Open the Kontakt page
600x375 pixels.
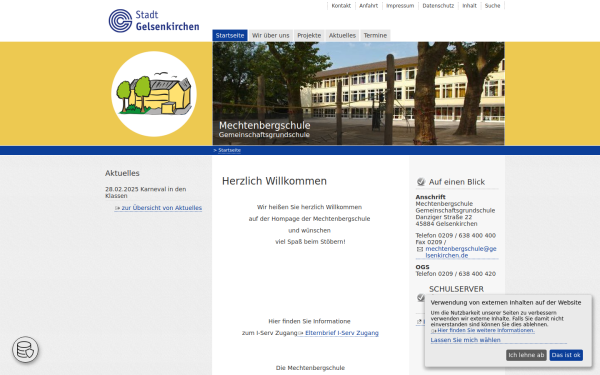click(341, 6)
